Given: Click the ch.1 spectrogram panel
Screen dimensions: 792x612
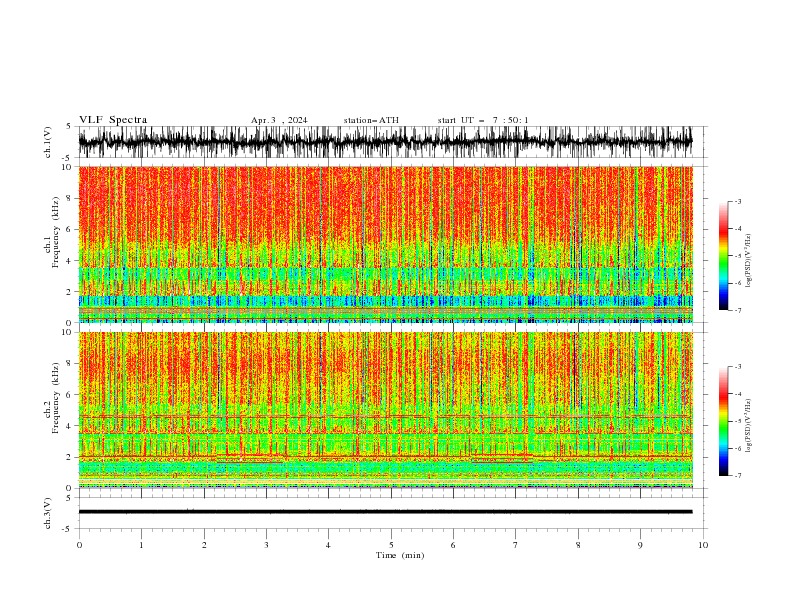Looking at the screenshot, I should coord(385,244).
